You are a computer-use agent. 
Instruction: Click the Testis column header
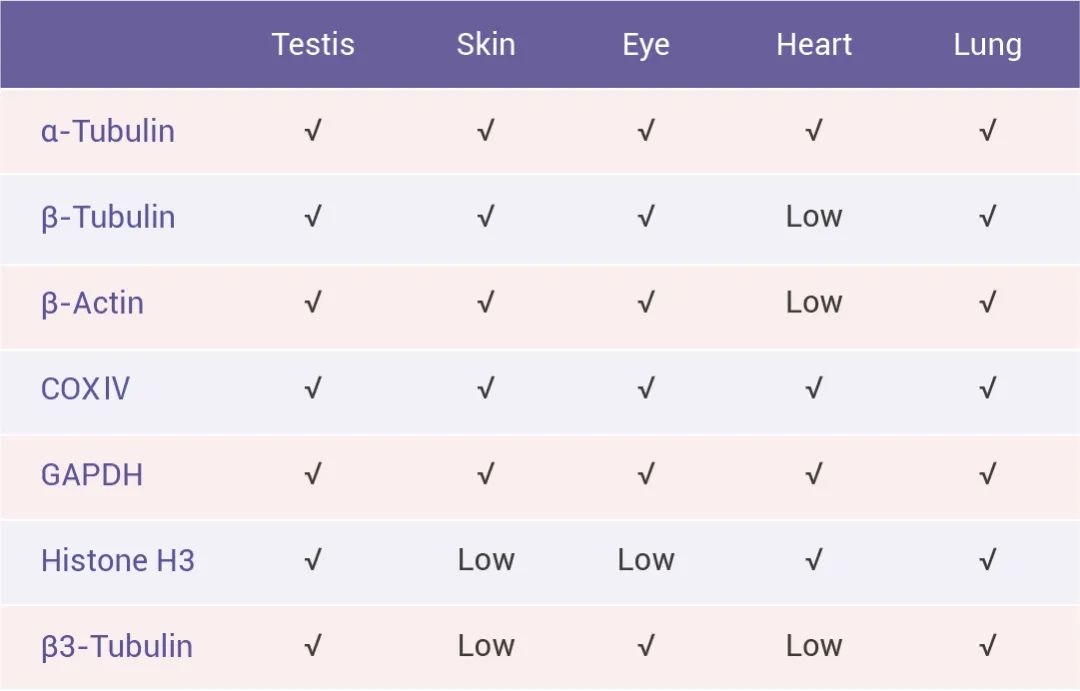click(313, 45)
